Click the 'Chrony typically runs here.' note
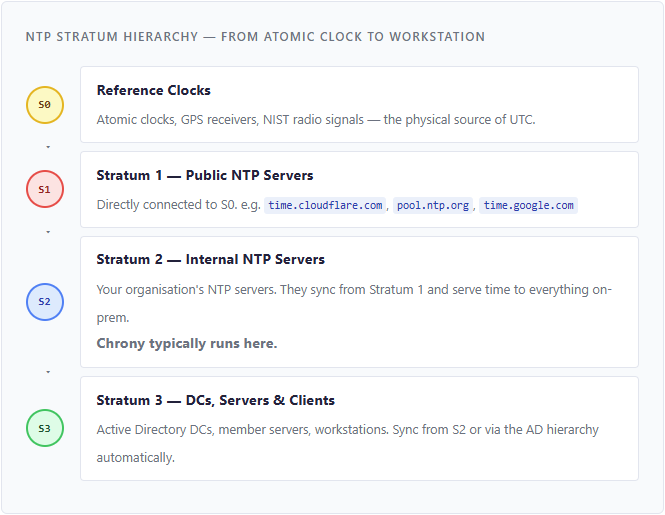This screenshot has height=515, width=665. pyautogui.click(x=187, y=343)
